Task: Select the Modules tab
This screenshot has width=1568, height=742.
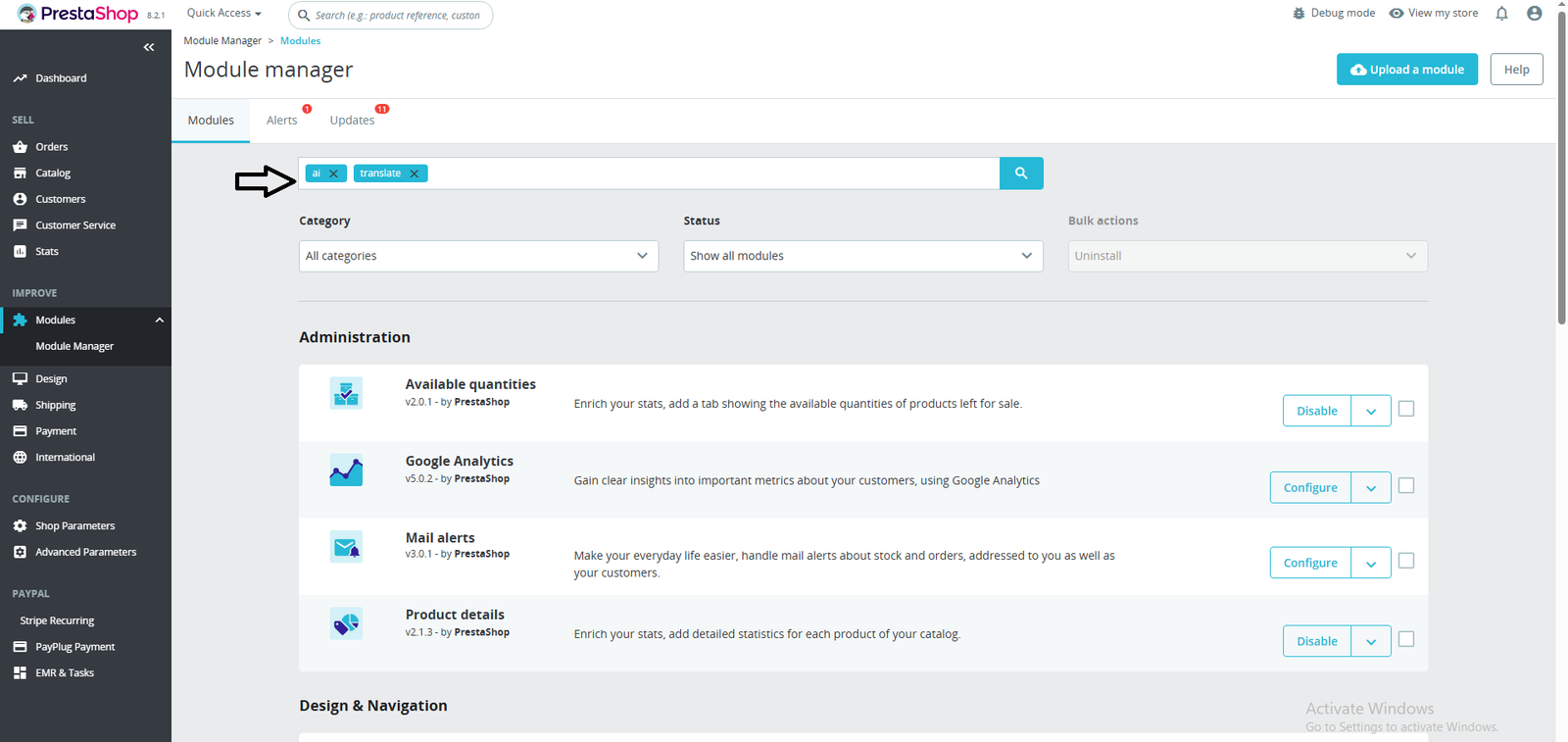Action: pyautogui.click(x=211, y=121)
